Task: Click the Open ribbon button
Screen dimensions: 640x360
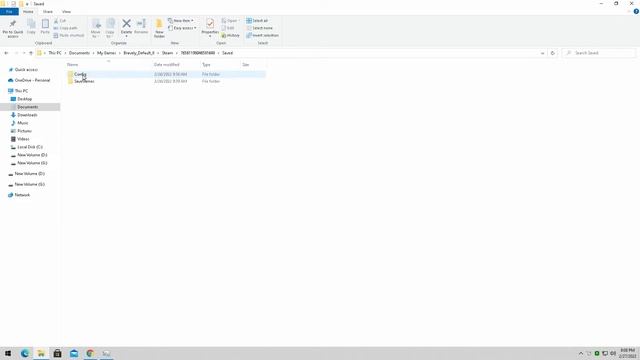Action: 230,21
